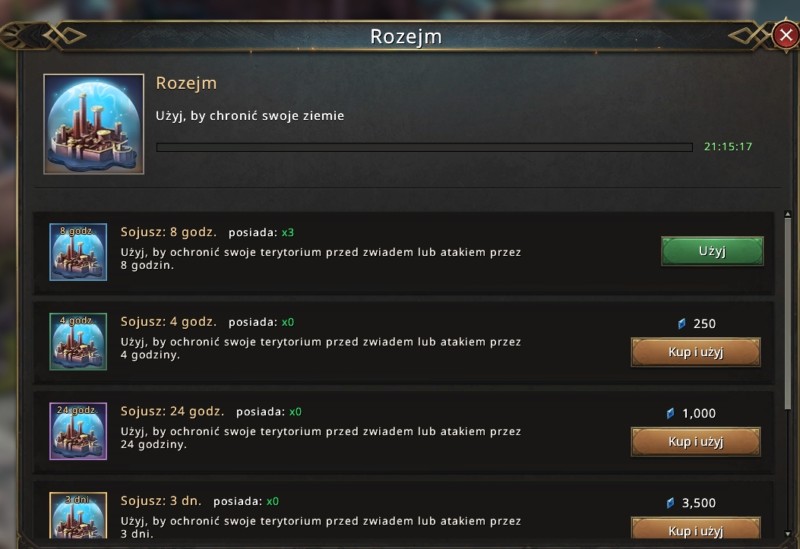
Task: Click the truce list scrollbar thumb
Action: click(x=788, y=314)
